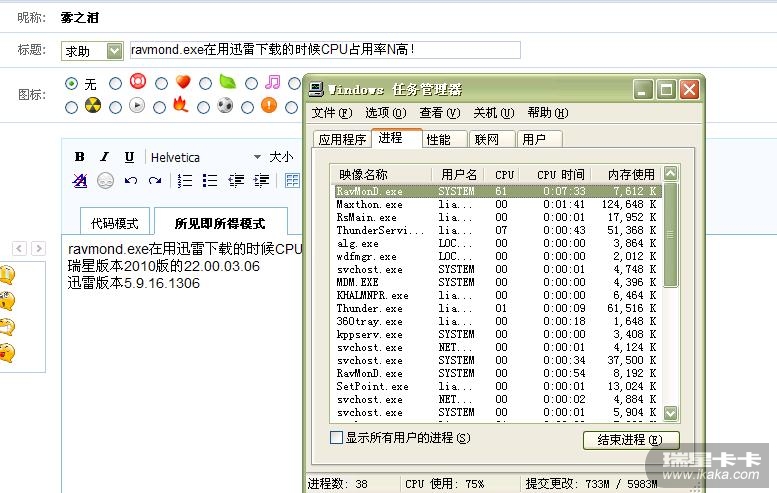Select the KHALMNPR.exe process row
The height and width of the screenshot is (493, 777).
(x=497, y=295)
